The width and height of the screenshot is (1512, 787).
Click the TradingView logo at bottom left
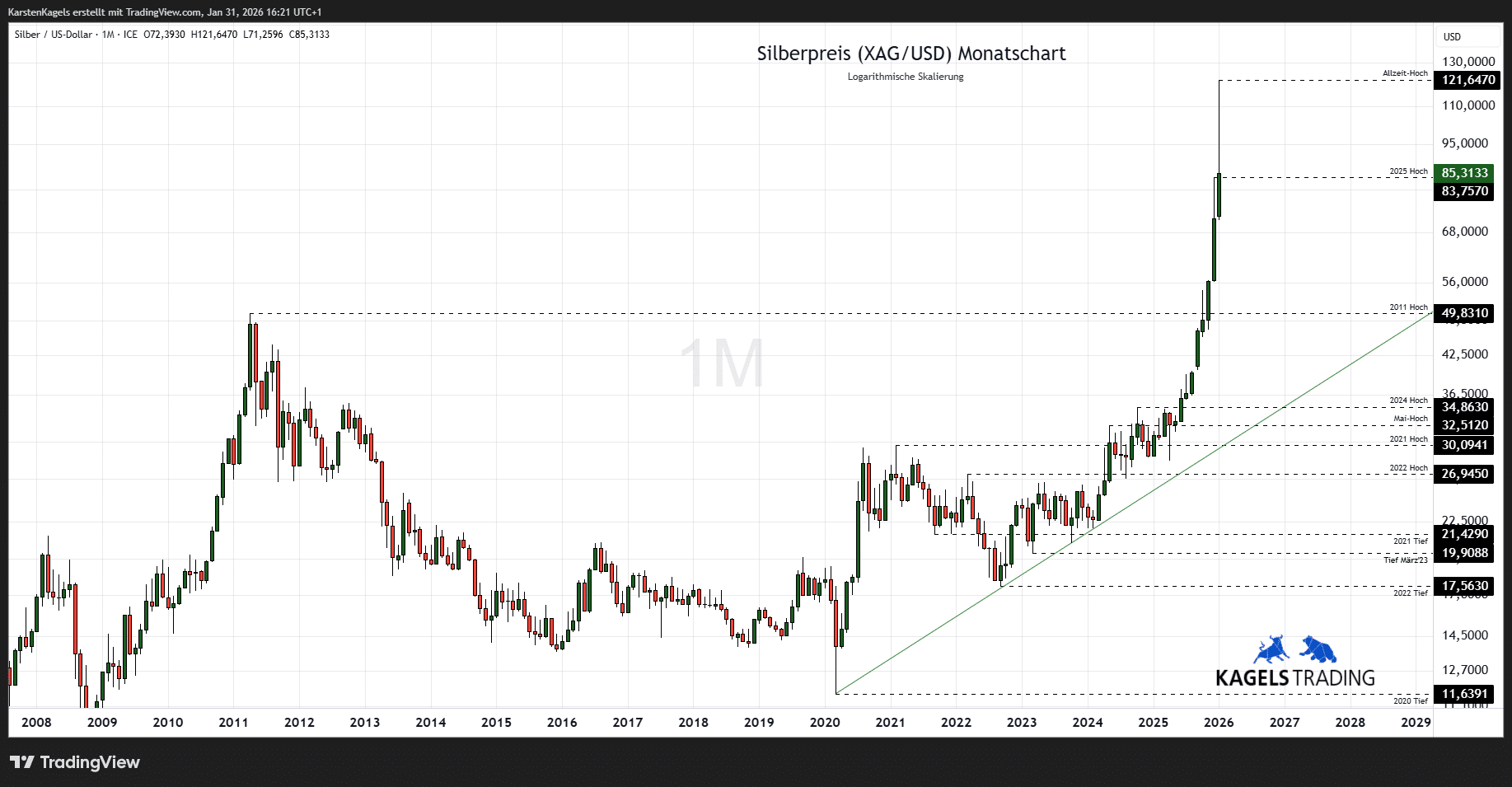[75, 762]
